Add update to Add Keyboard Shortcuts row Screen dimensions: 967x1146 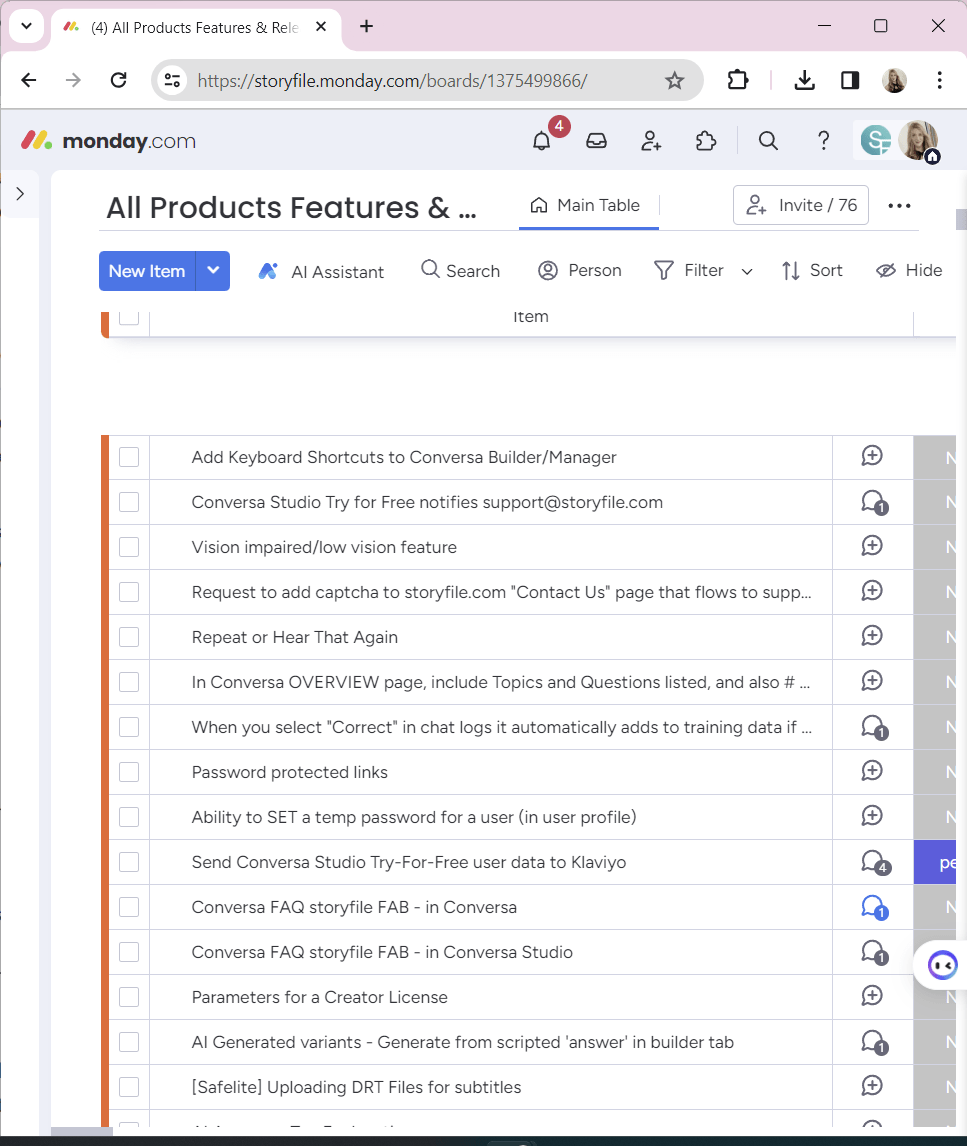coord(872,456)
